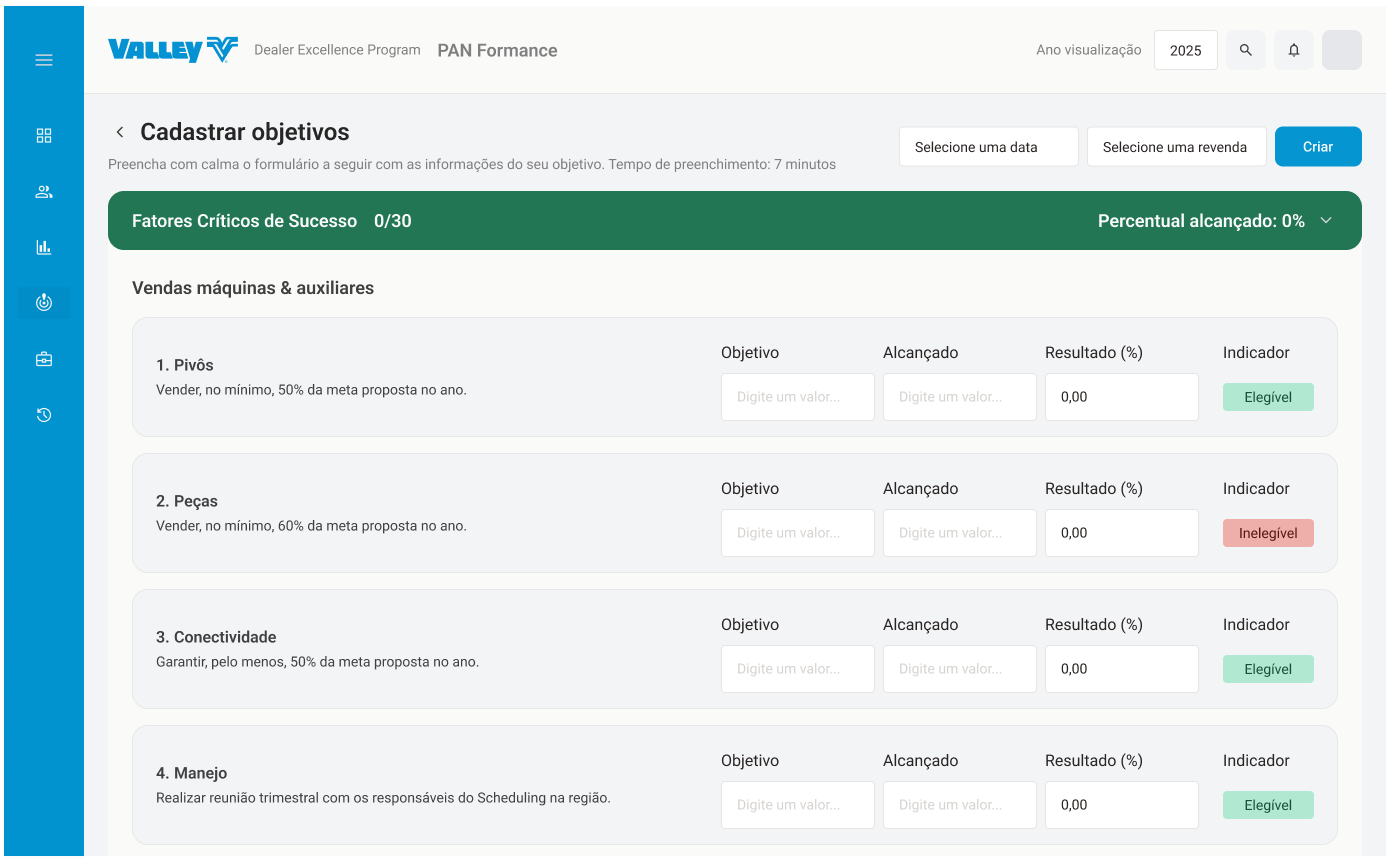Open the briefcase icon in sidebar
1386x862 pixels.
click(44, 359)
